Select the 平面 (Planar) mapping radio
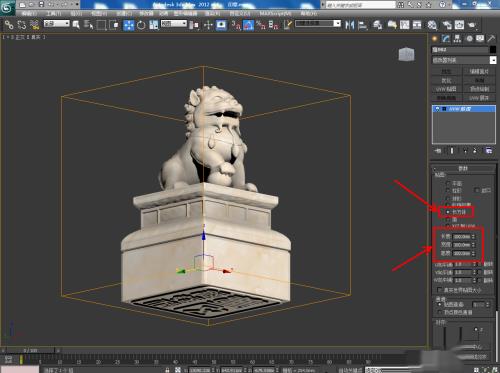Viewport: 500px width, 373px height. coord(448,183)
